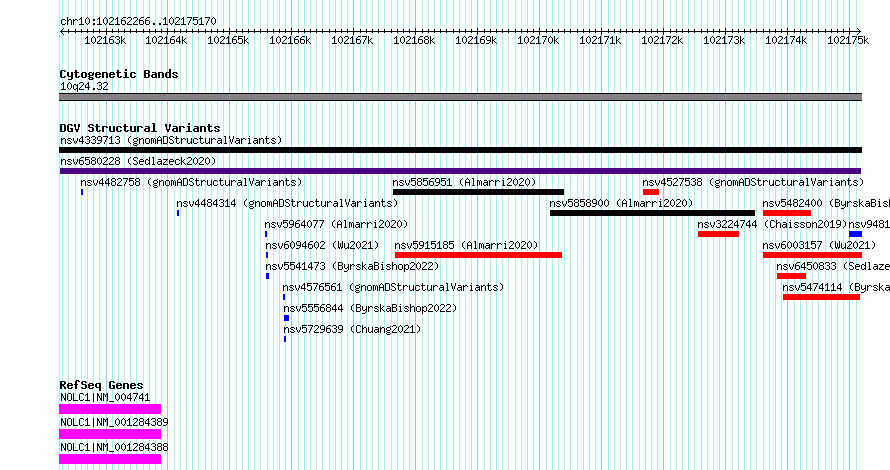Viewport: 890px width, 470px height.
Task: Open the NOLC1|NM_001284388 gene label
Action: click(x=114, y=447)
